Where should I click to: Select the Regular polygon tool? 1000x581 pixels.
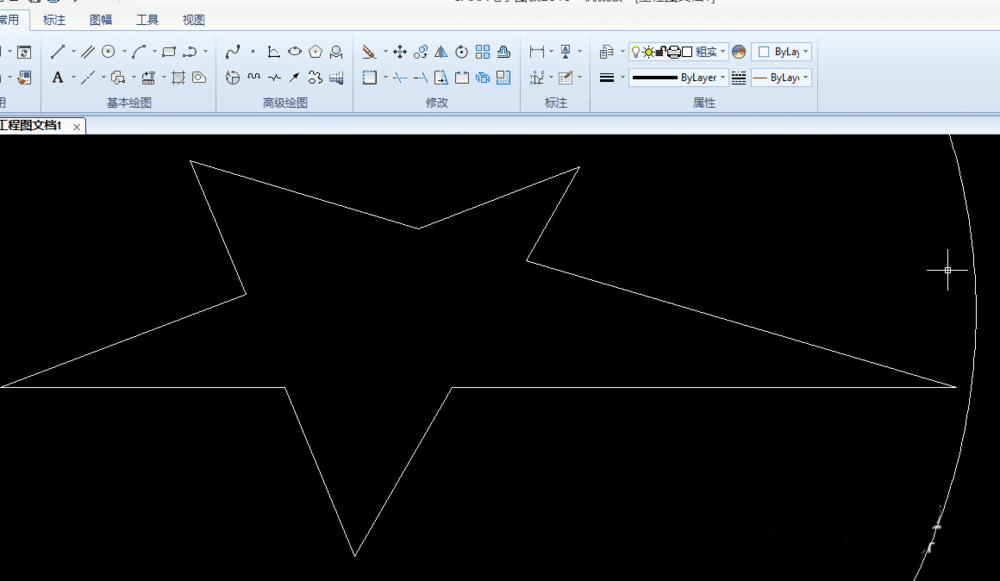pyautogui.click(x=316, y=52)
